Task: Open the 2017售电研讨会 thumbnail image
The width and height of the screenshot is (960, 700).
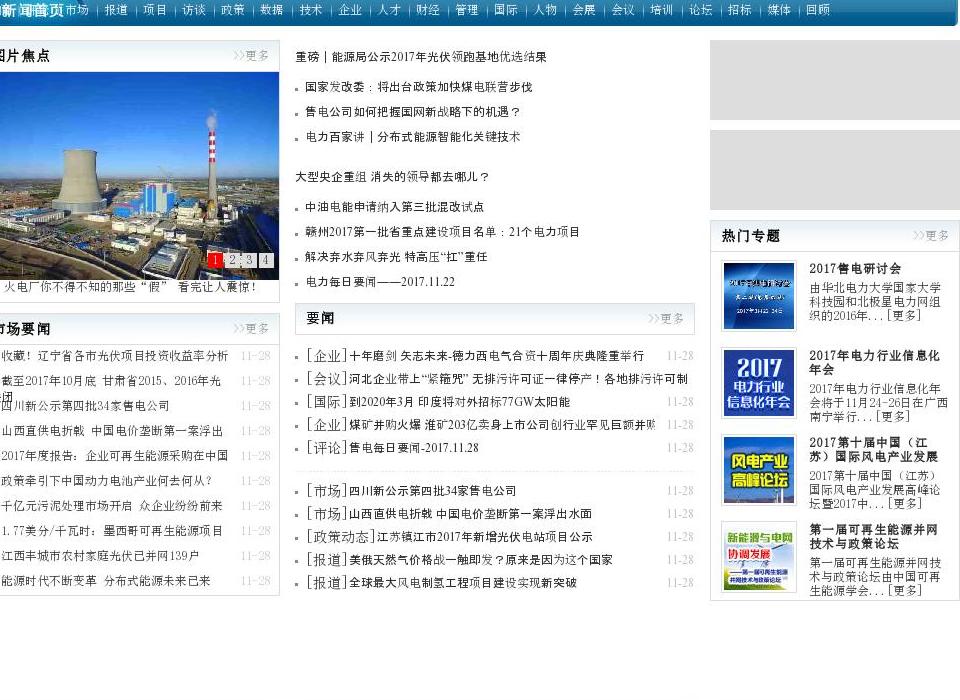Action: pos(759,296)
